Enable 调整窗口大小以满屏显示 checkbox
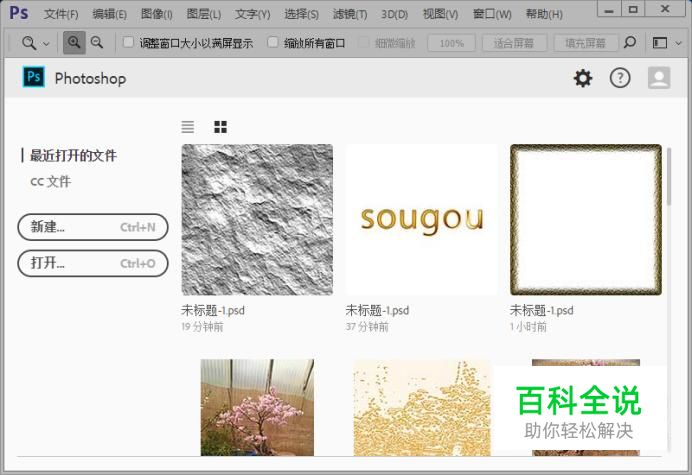The height and width of the screenshot is (475, 692). tap(128, 42)
